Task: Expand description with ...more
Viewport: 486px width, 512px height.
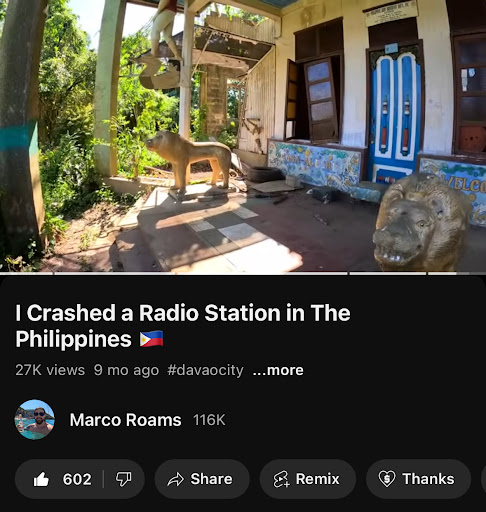Action: [278, 370]
